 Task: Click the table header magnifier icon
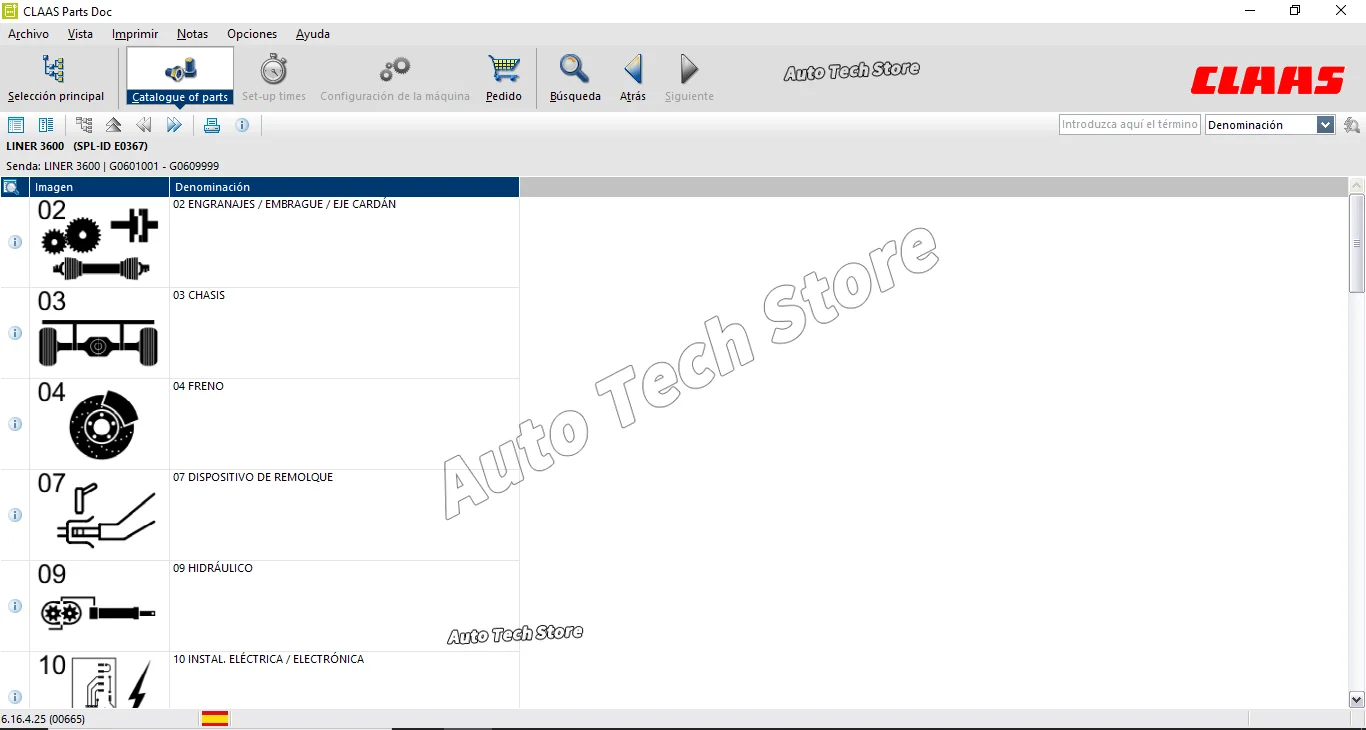[x=11, y=187]
